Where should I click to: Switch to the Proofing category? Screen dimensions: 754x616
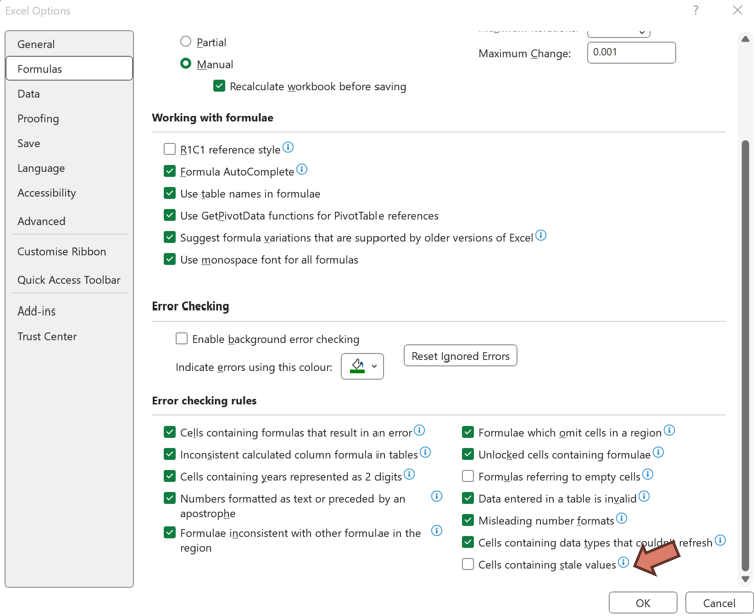coord(38,118)
